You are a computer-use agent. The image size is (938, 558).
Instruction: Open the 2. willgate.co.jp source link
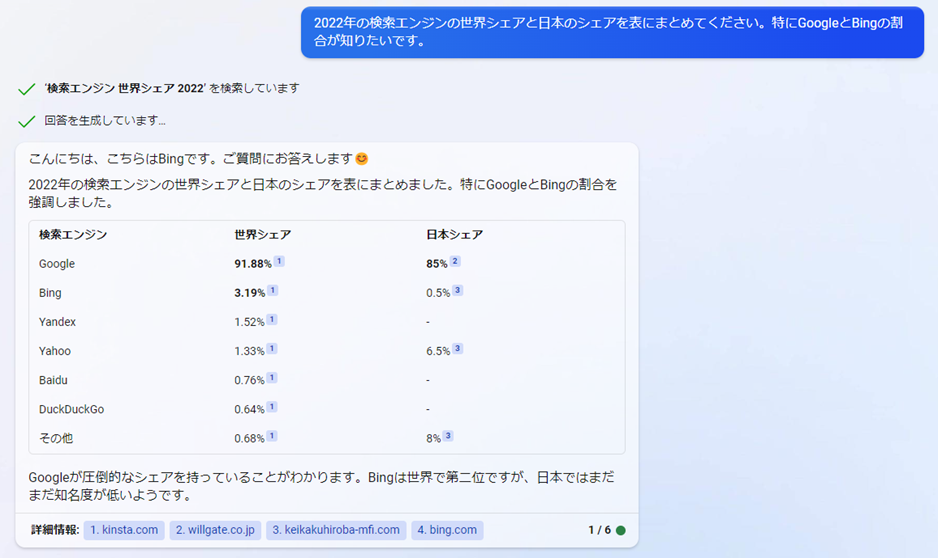(215, 530)
